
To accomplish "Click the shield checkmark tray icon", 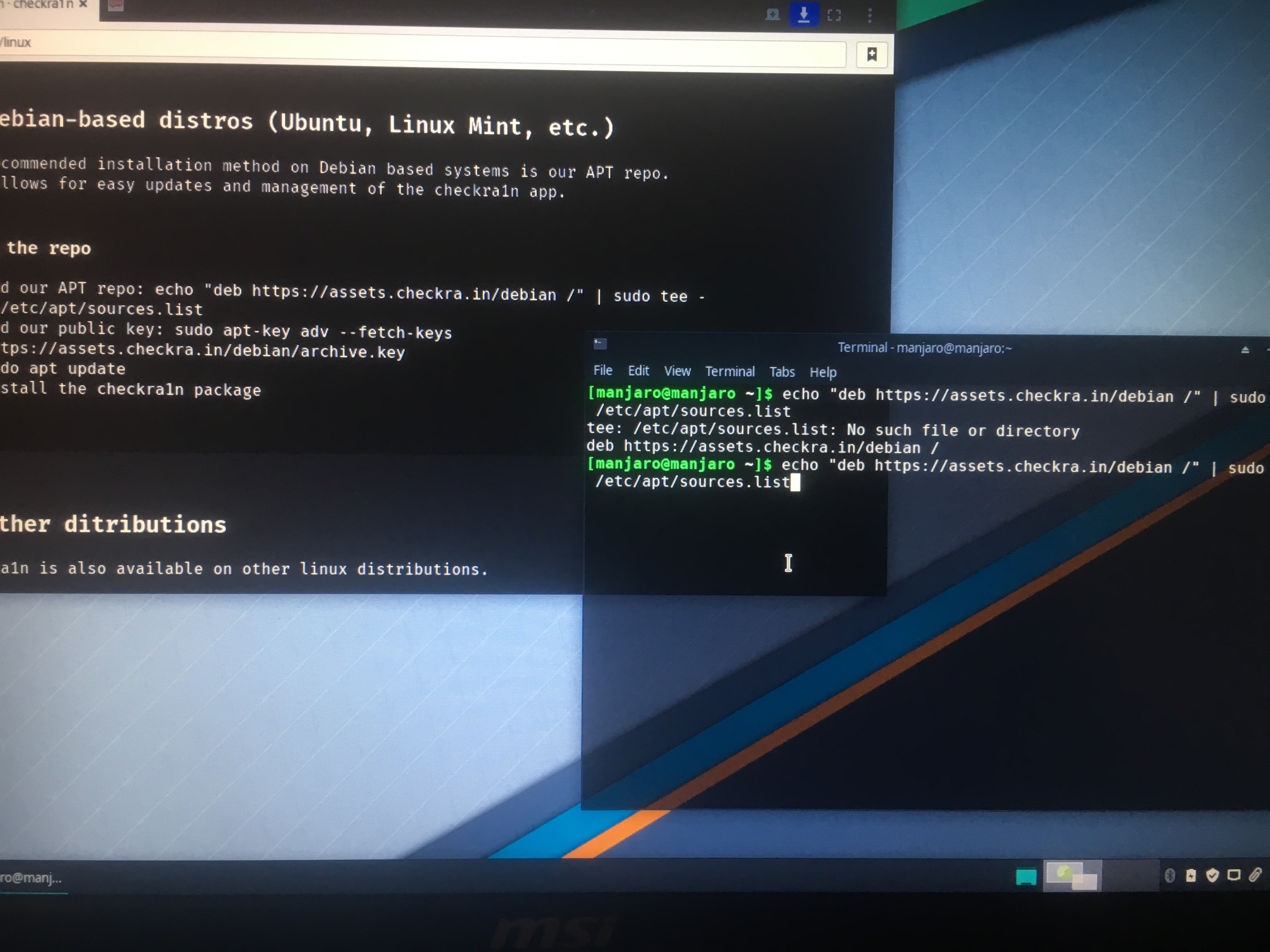I will 1212,875.
